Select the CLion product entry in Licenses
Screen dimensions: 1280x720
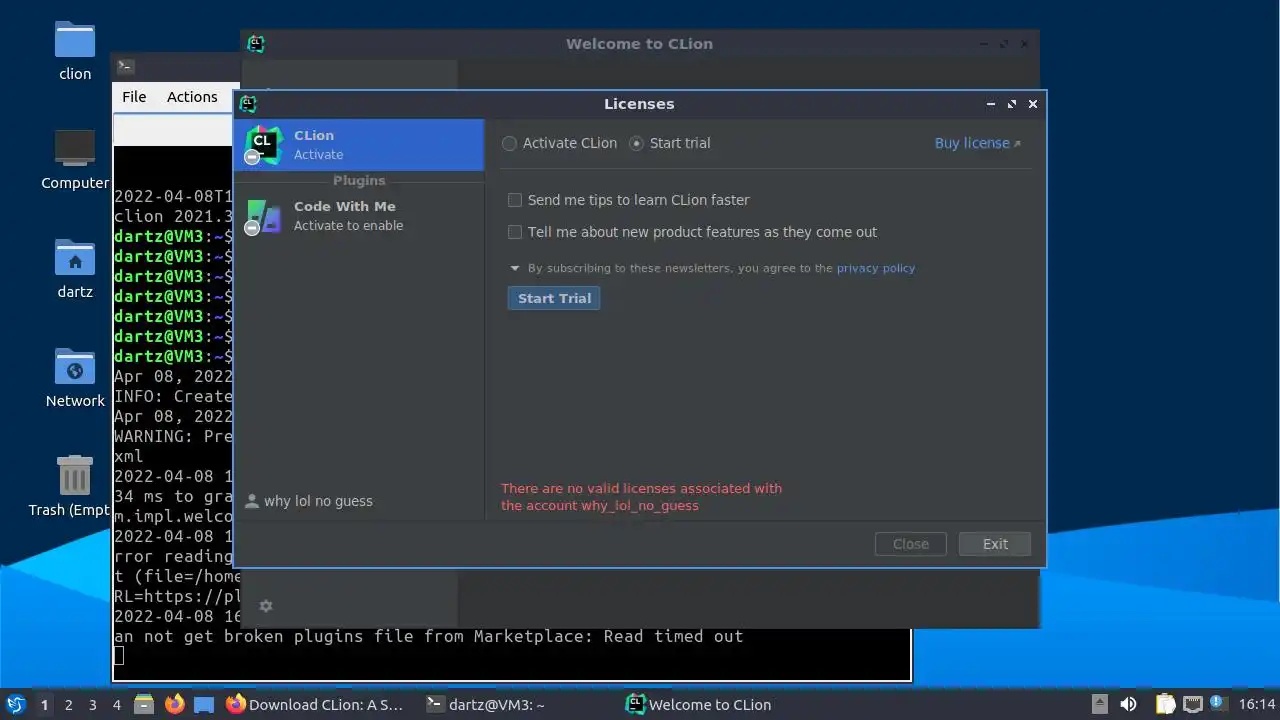click(359, 145)
